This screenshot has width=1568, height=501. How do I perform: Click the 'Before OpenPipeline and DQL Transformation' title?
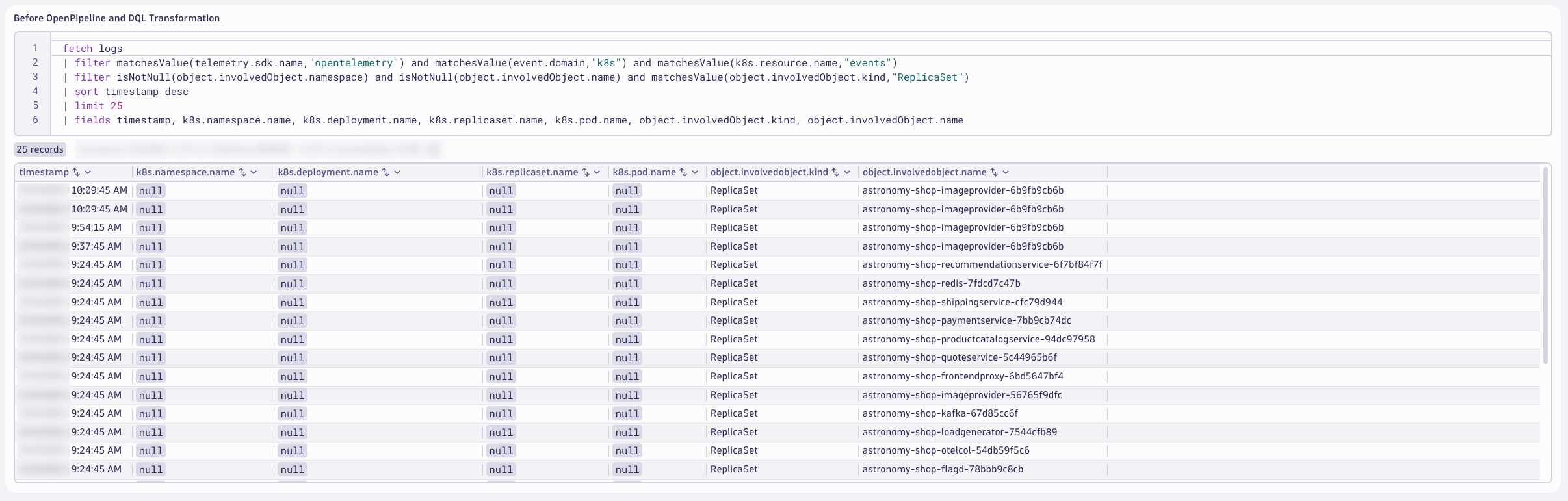117,18
